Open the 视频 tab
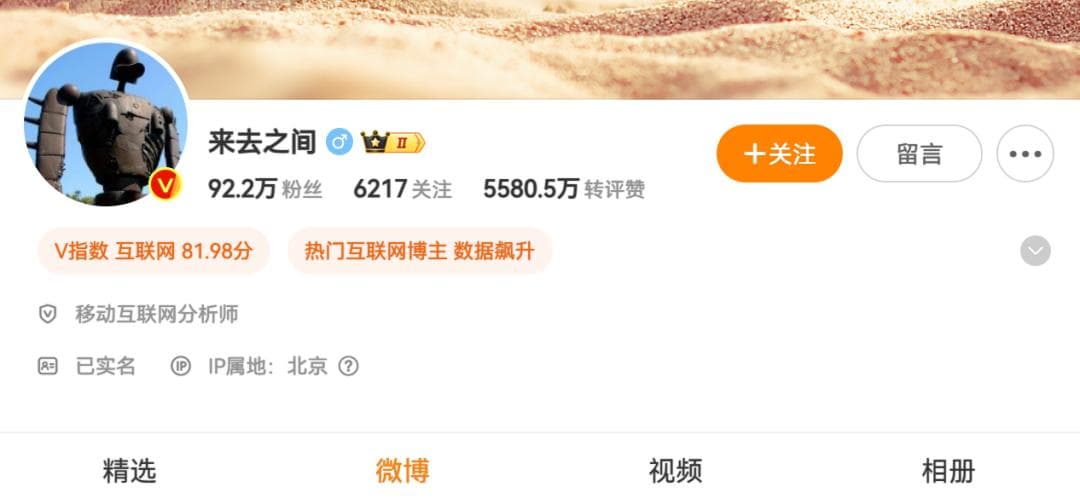The image size is (1080, 504). click(675, 472)
